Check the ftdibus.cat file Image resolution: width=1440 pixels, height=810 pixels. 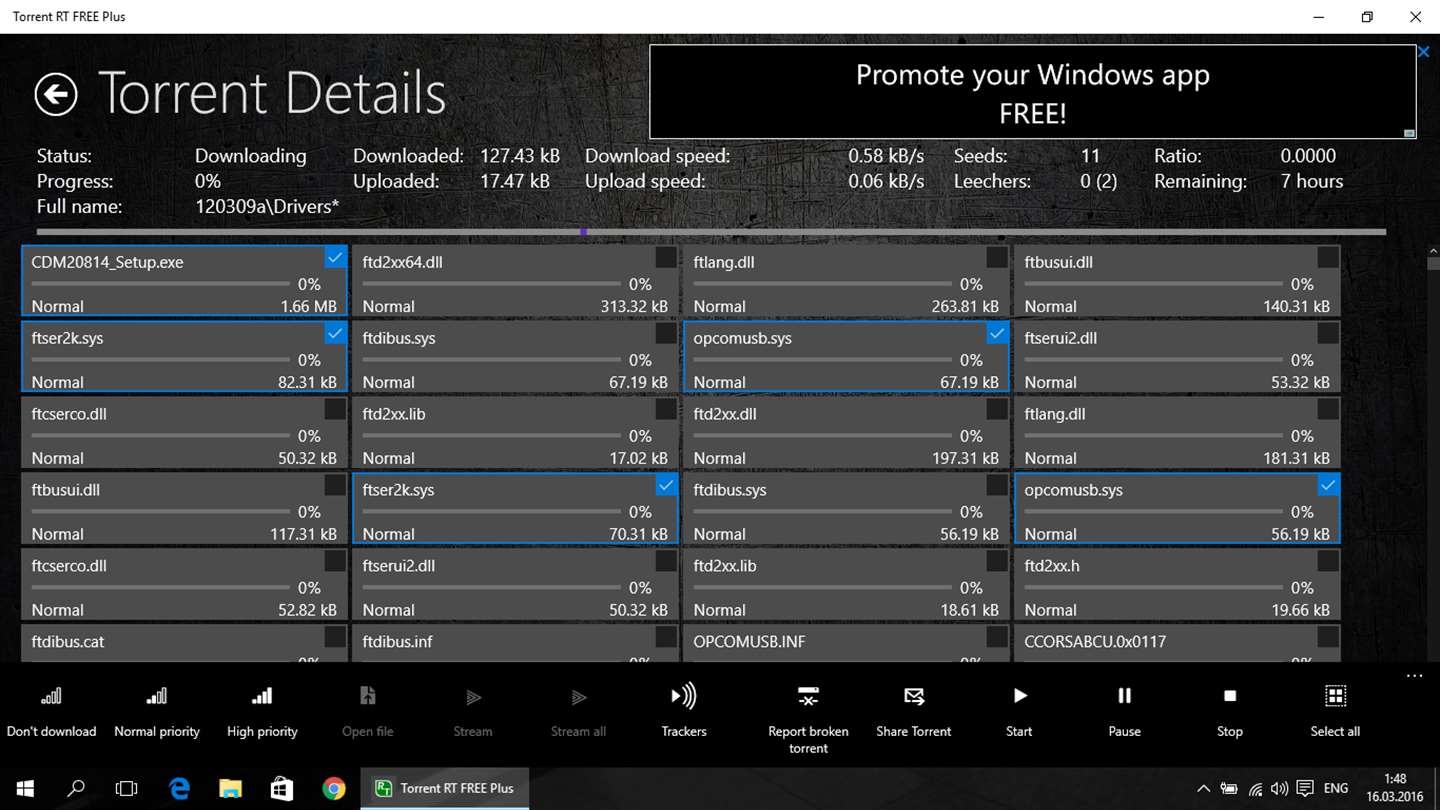(x=335, y=638)
